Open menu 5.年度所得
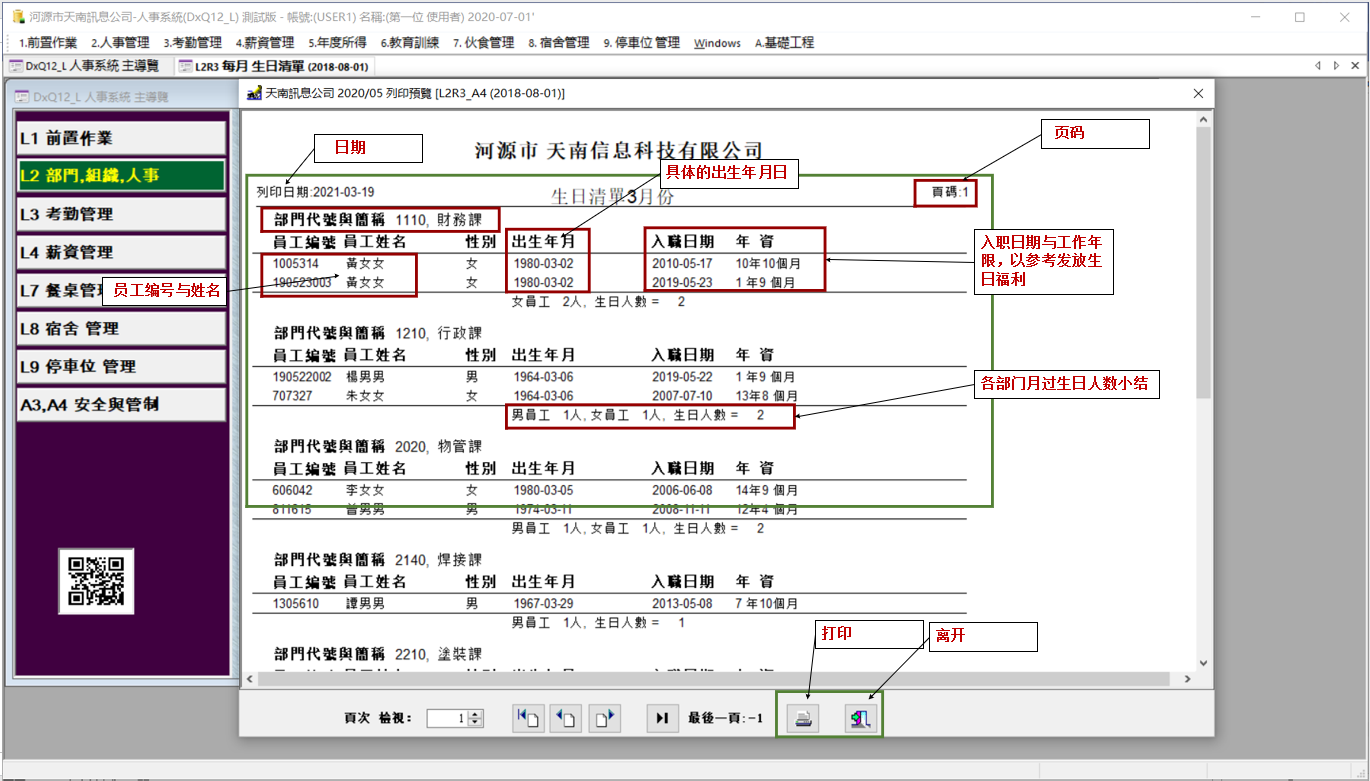 (x=337, y=43)
